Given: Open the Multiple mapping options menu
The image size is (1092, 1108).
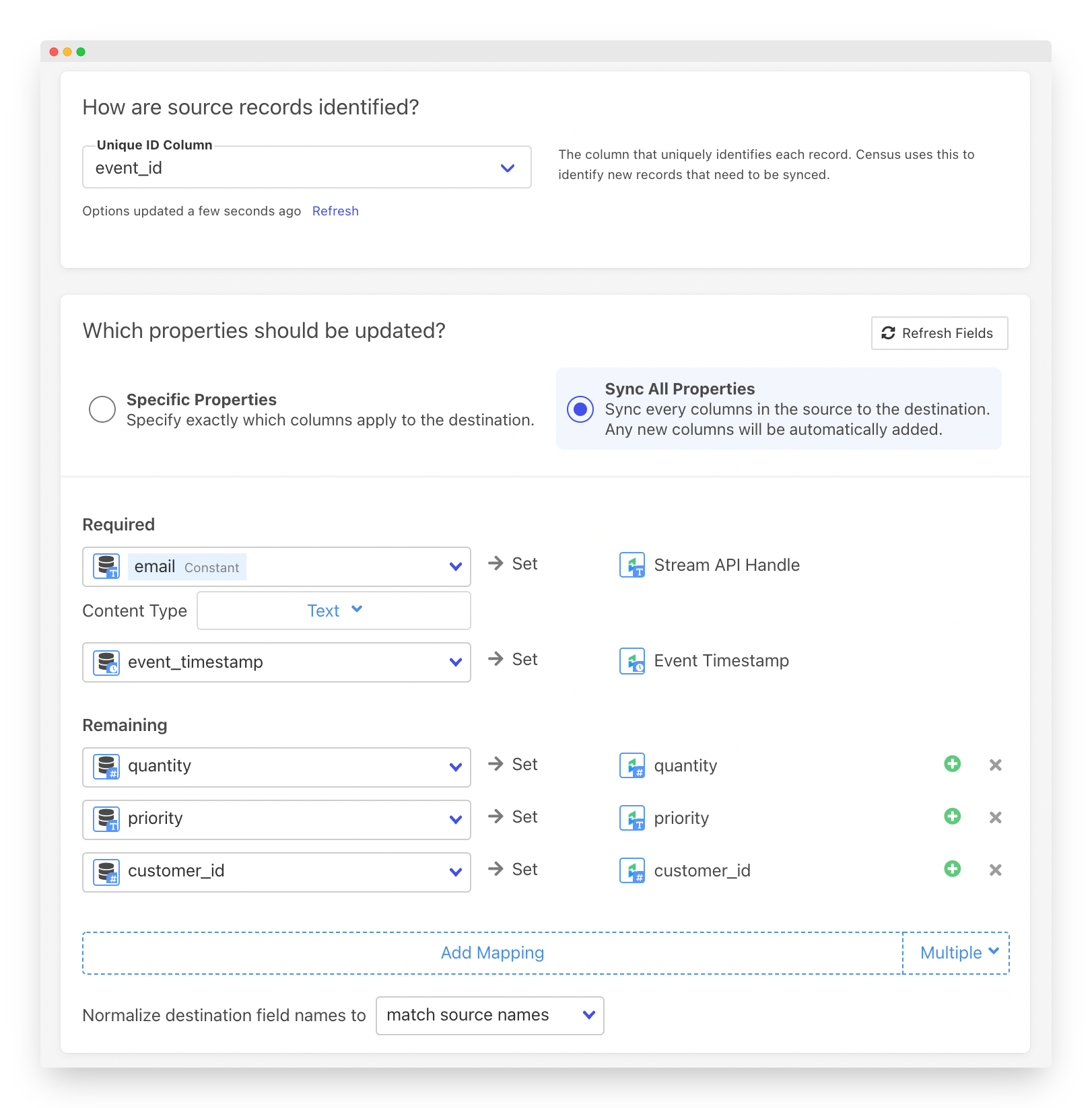Looking at the screenshot, I should pos(957,953).
